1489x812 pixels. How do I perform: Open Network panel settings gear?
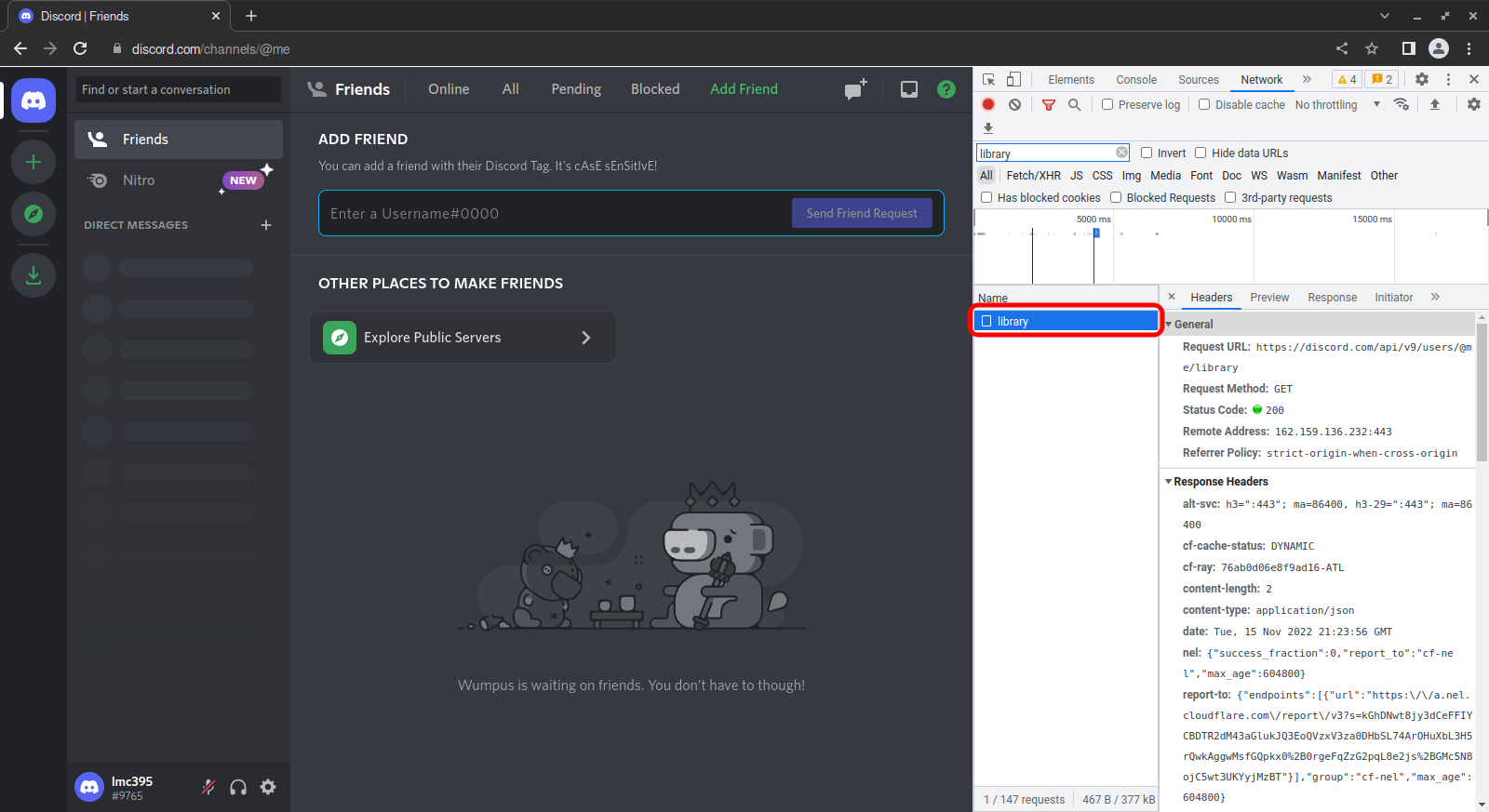(x=1474, y=104)
